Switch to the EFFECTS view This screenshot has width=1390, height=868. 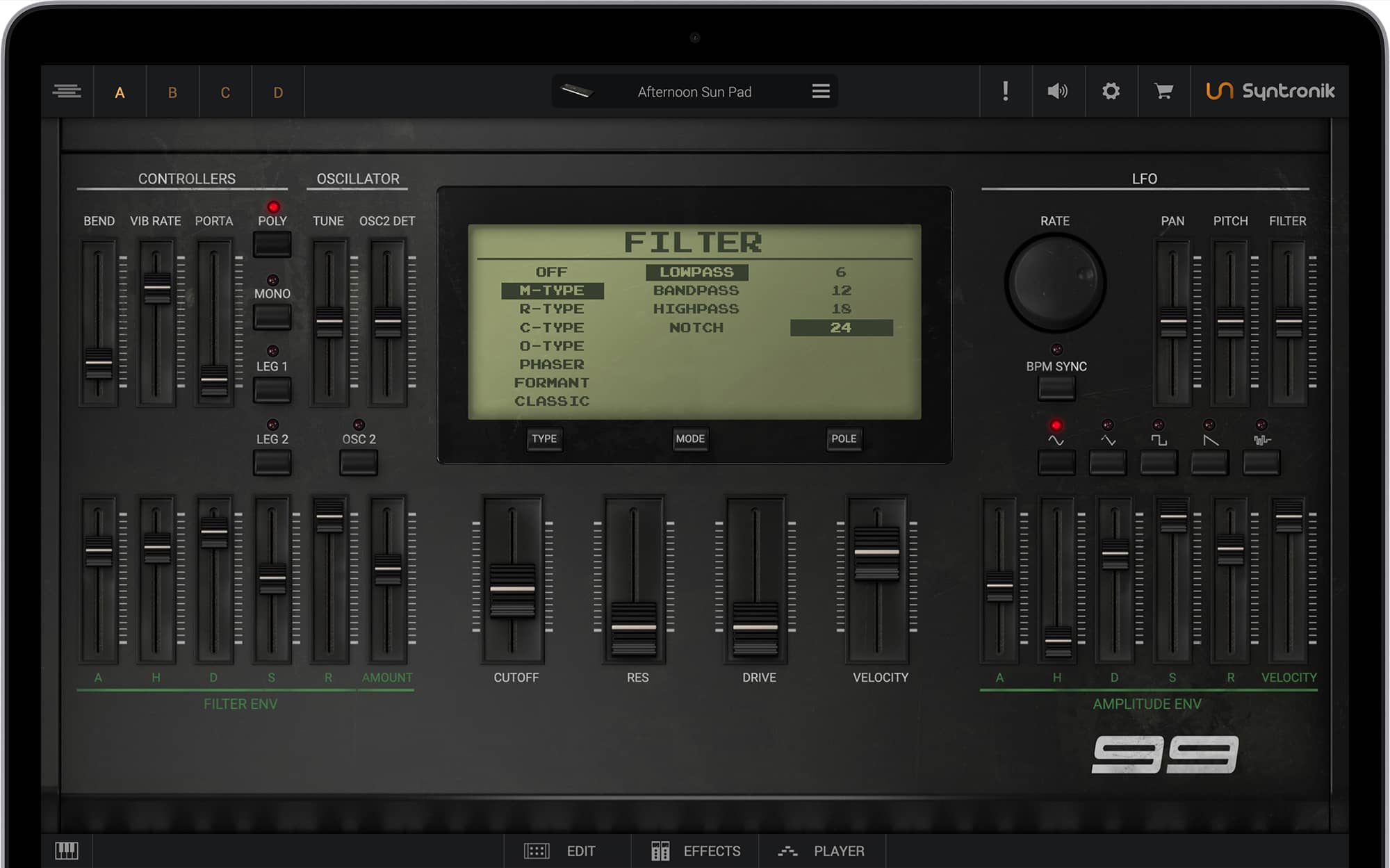pos(695,851)
